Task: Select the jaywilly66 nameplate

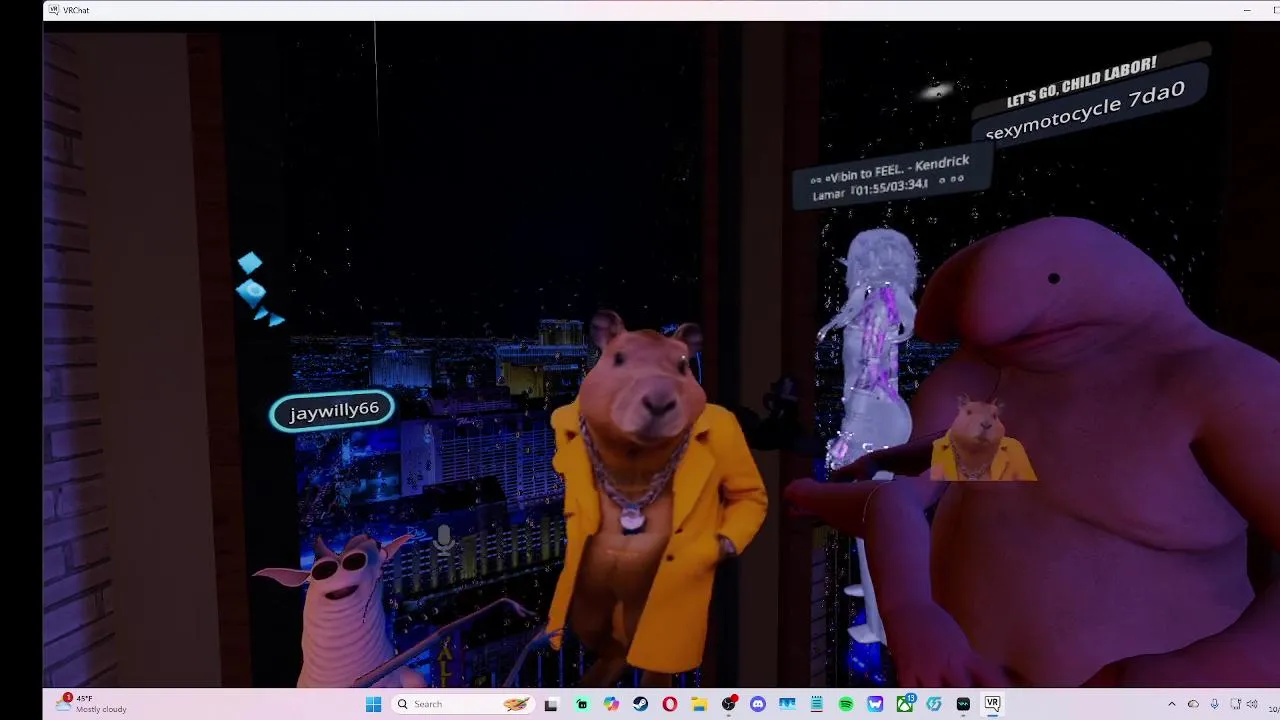Action: tap(333, 411)
